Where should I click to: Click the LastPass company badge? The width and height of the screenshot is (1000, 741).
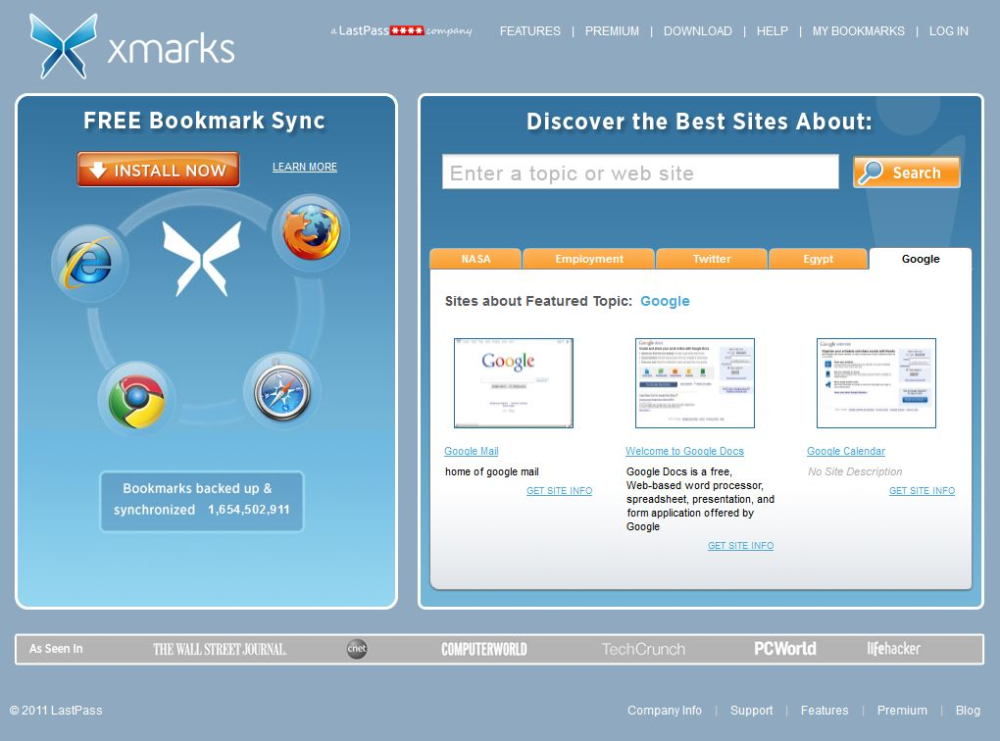[x=401, y=31]
